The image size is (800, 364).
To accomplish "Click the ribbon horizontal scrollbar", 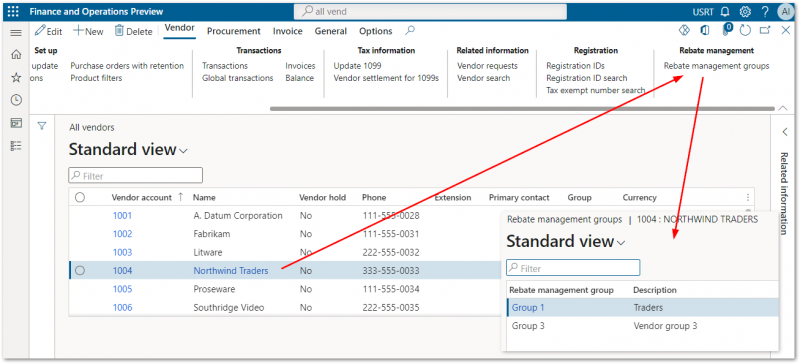I will [x=522, y=108].
